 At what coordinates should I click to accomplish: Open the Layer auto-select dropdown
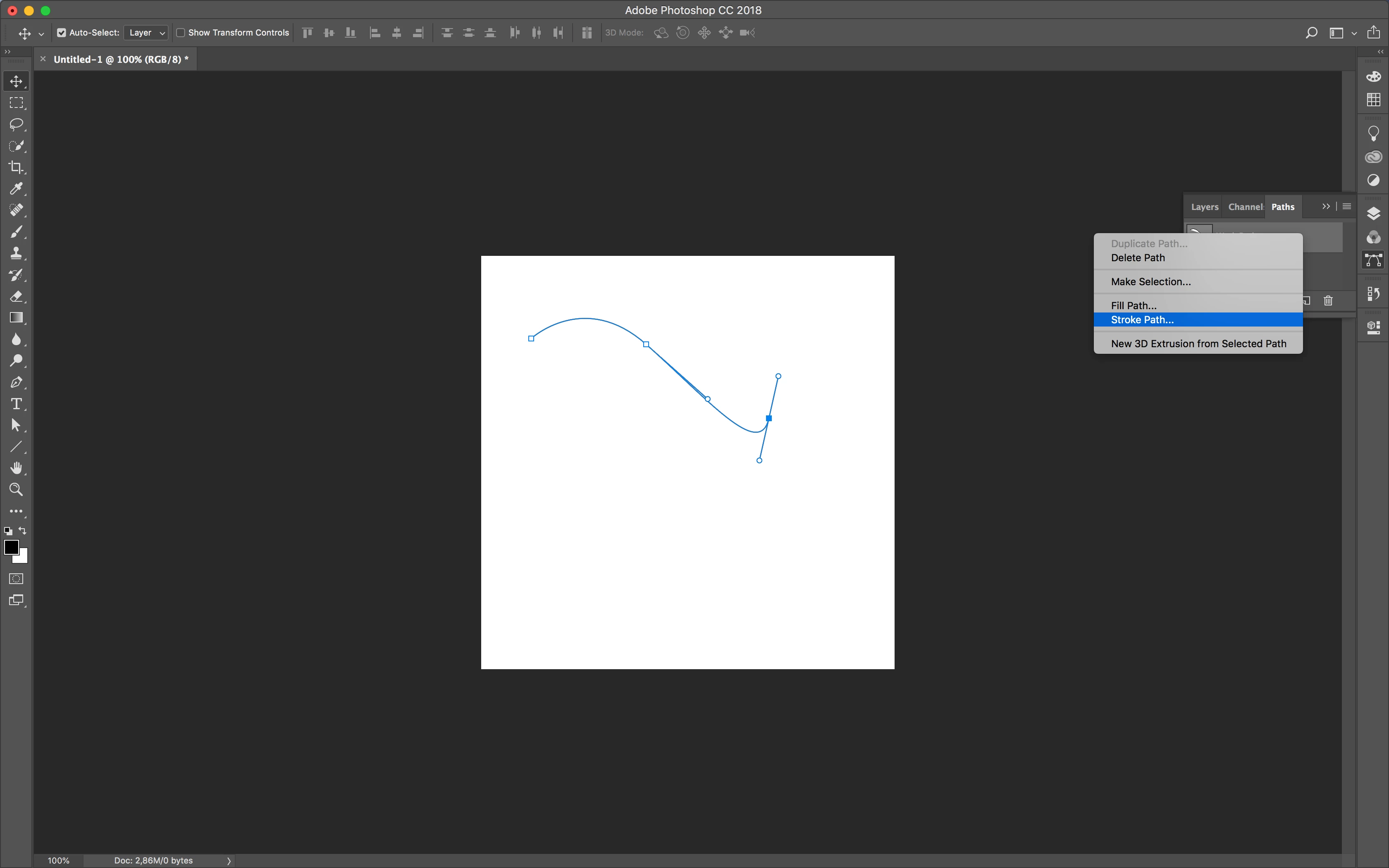pyautogui.click(x=146, y=33)
